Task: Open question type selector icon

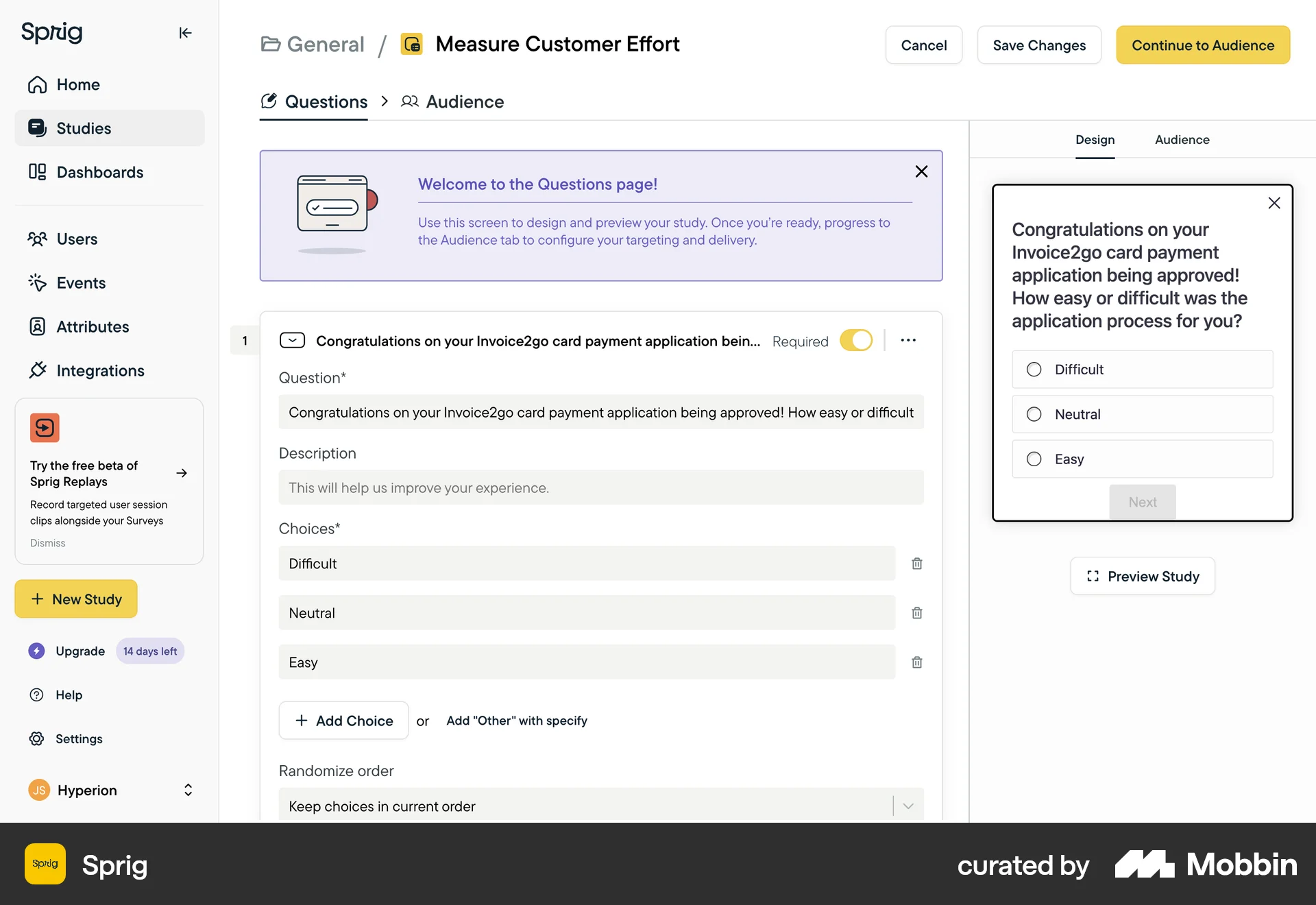Action: (x=293, y=341)
